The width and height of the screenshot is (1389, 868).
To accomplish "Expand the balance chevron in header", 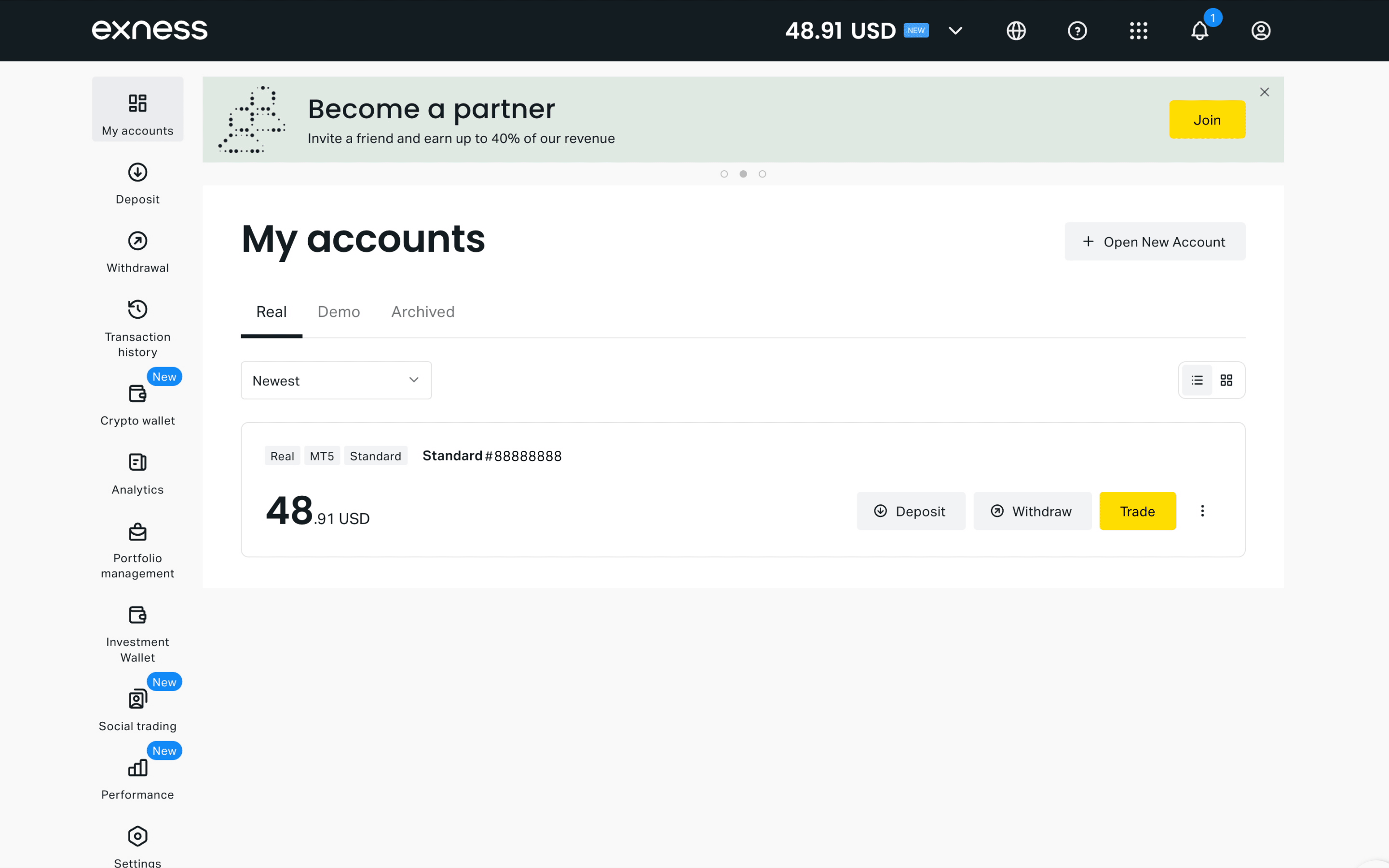I will click(x=955, y=30).
